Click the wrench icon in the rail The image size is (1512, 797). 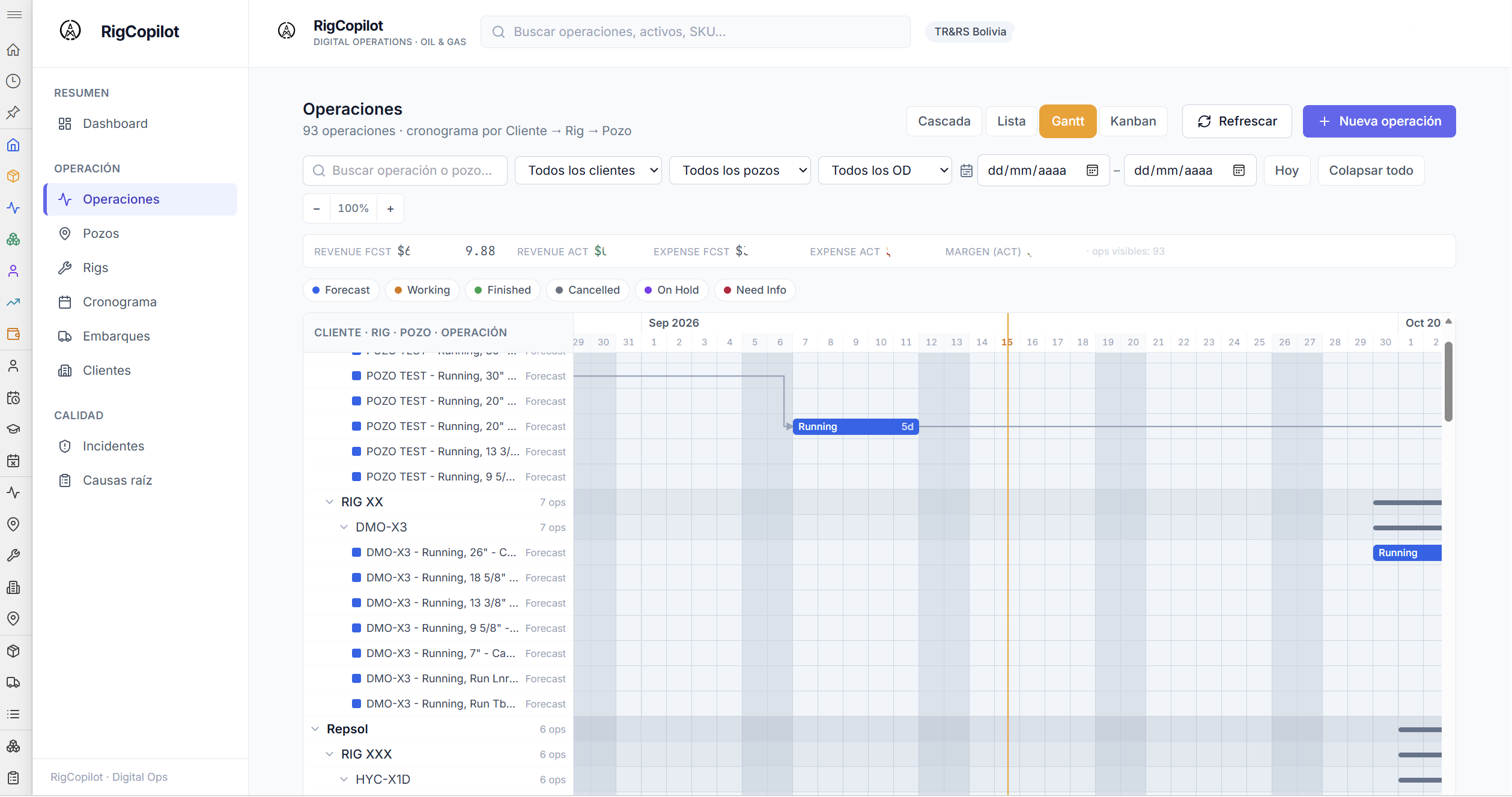(13, 556)
